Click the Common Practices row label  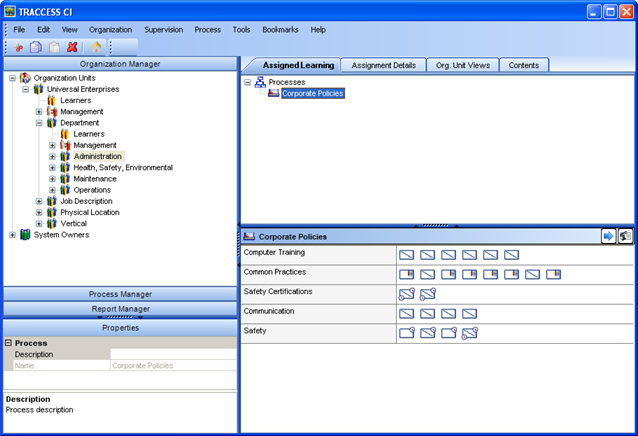275,272
